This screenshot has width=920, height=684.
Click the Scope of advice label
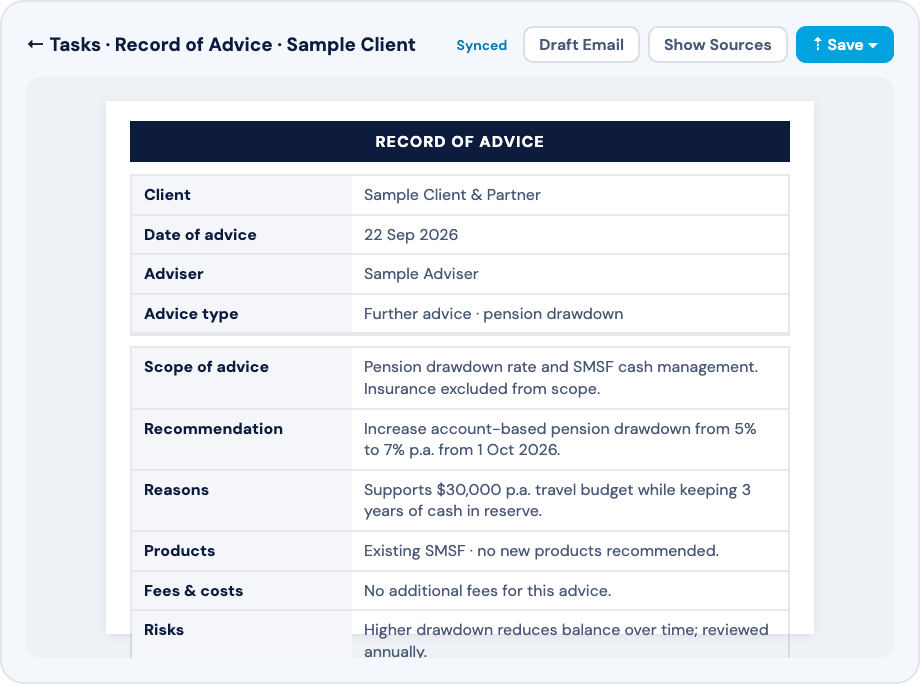tap(207, 367)
